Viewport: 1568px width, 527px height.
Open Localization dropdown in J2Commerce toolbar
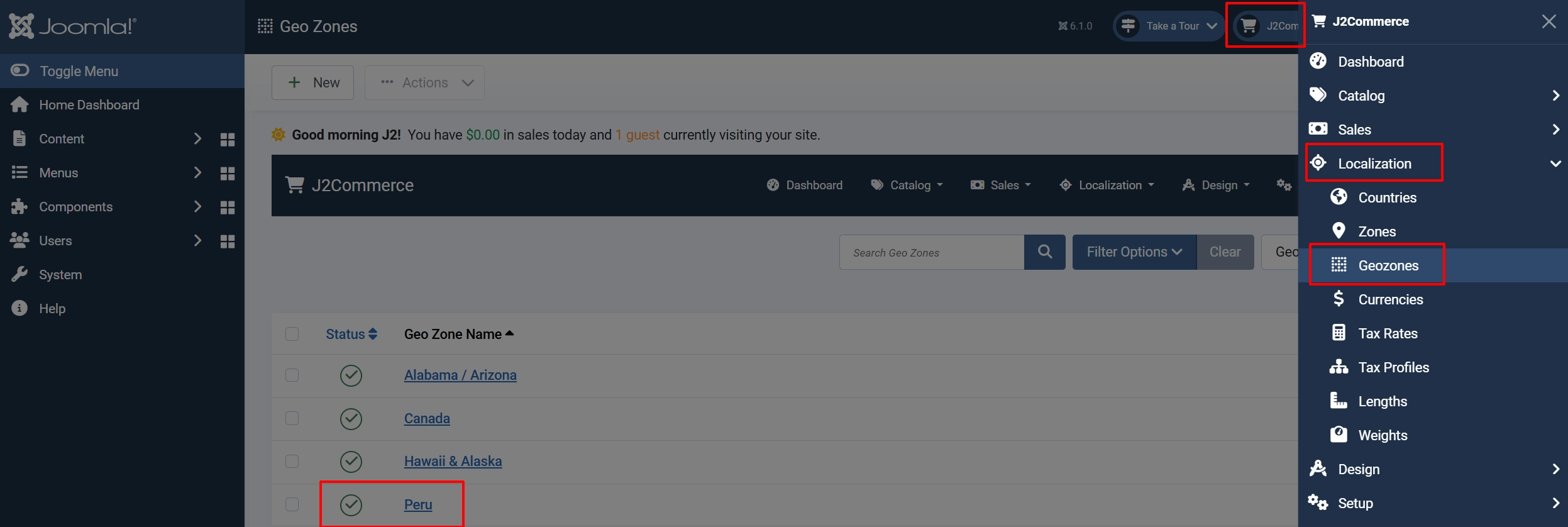1107,185
